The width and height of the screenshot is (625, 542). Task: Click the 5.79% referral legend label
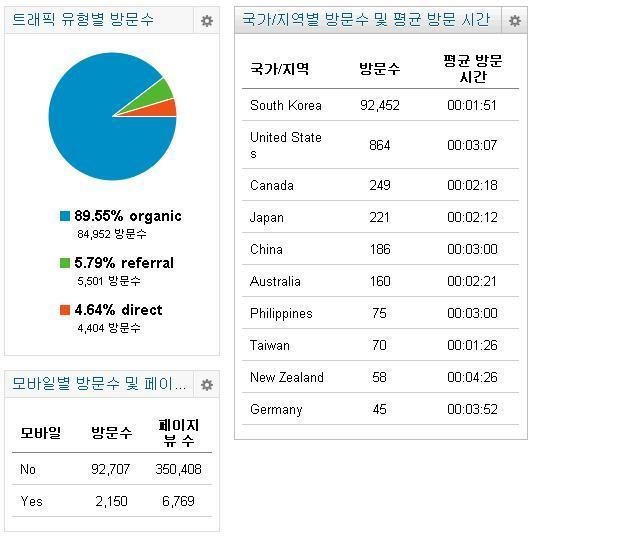pyautogui.click(x=124, y=263)
